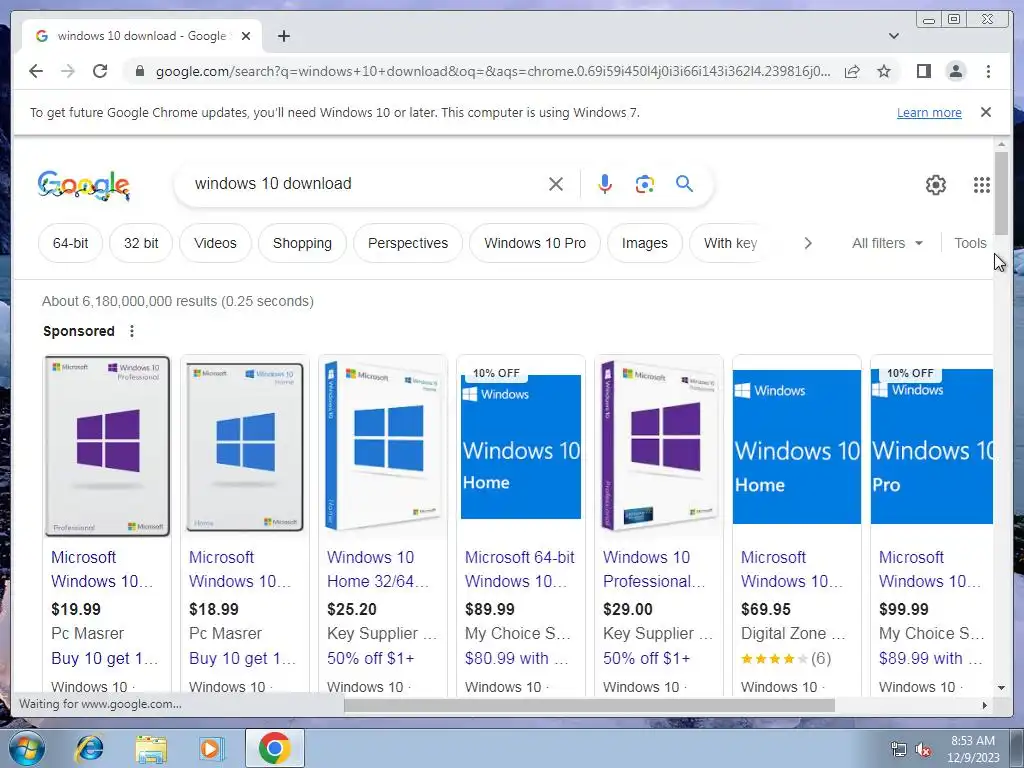Open Windows Explorer folder on taskbar
Viewport: 1024px width, 768px height.
151,748
